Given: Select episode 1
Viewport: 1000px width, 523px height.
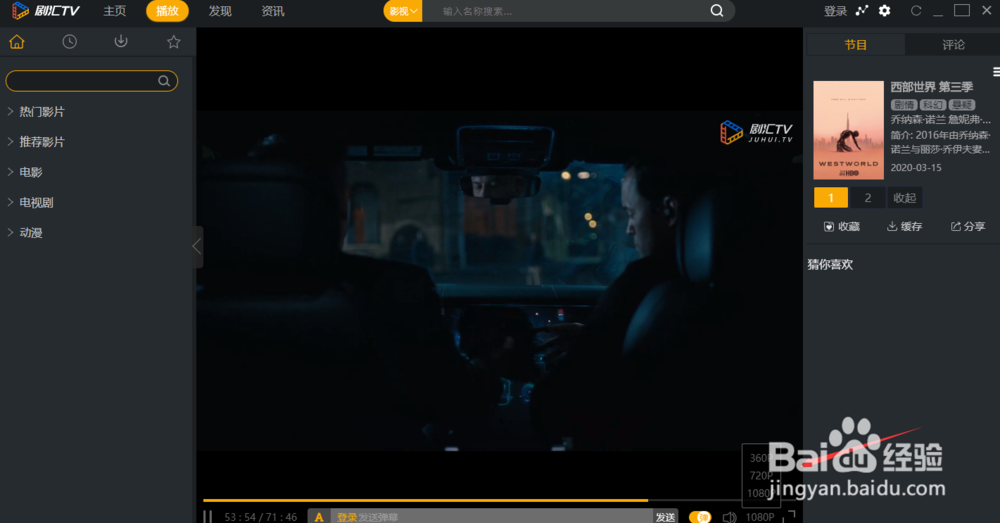Looking at the screenshot, I should [830, 198].
